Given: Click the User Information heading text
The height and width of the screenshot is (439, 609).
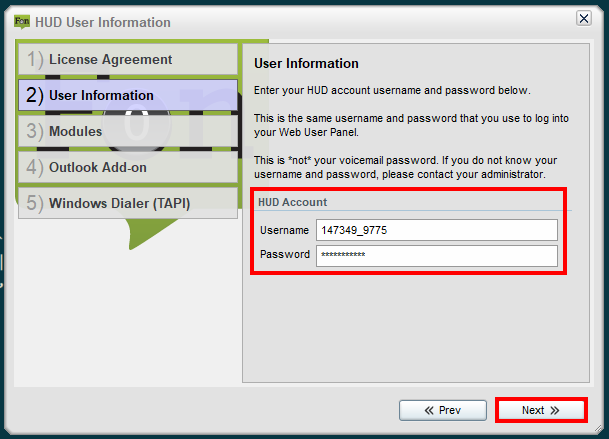Looking at the screenshot, I should (306, 63).
